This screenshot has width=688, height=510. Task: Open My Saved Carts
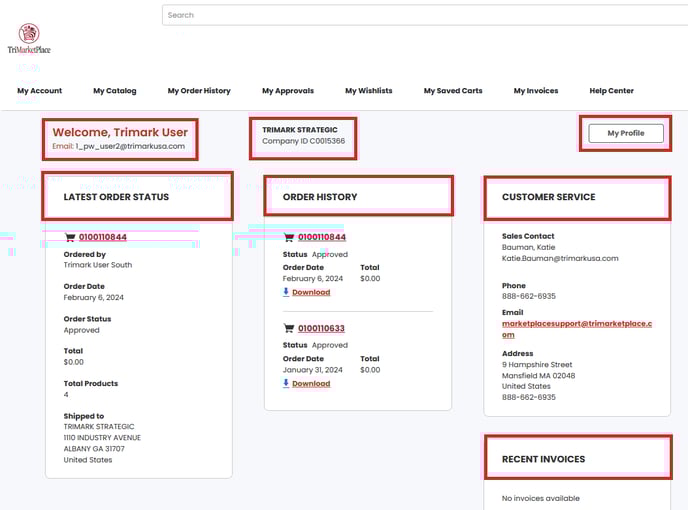453,91
